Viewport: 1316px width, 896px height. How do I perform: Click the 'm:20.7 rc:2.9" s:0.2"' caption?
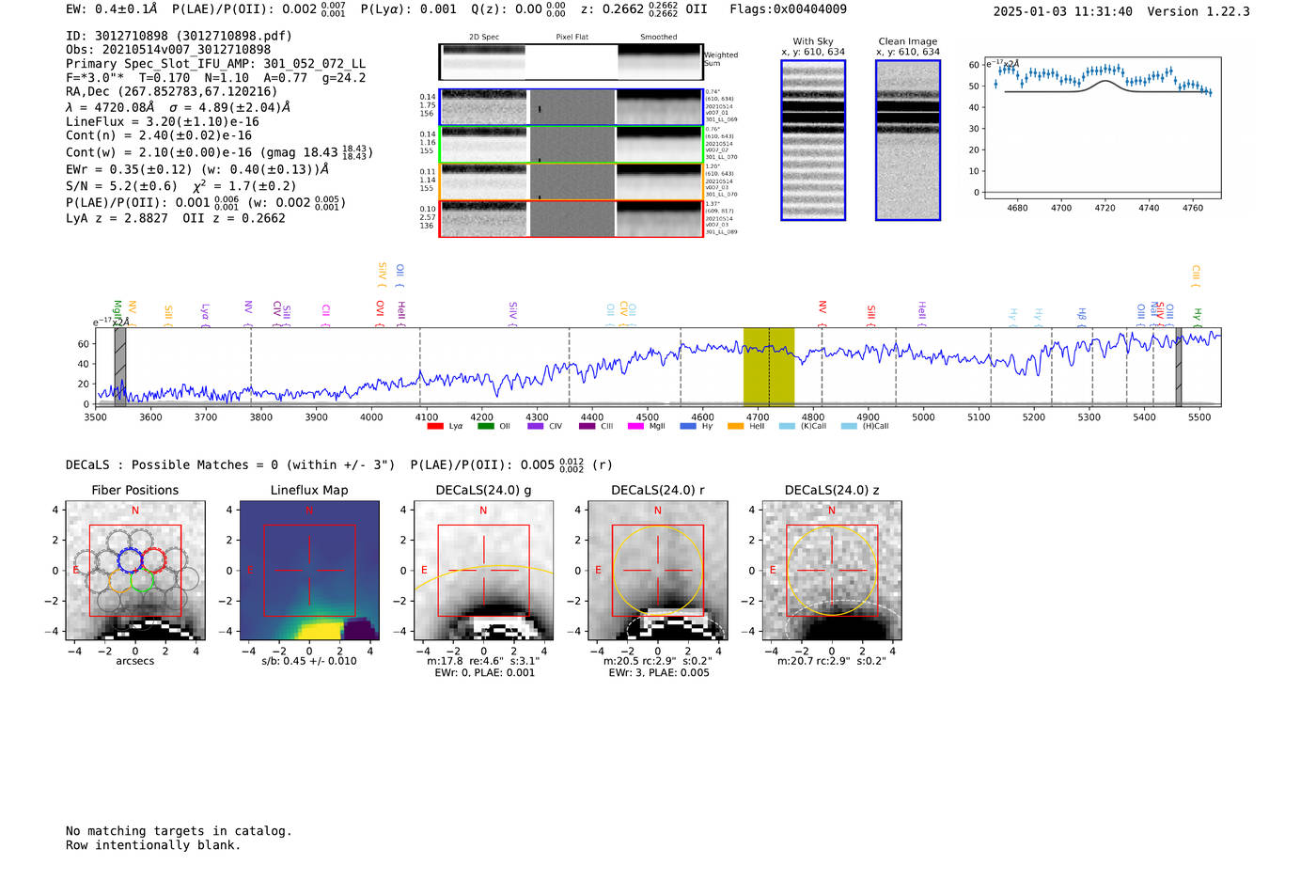tap(831, 661)
